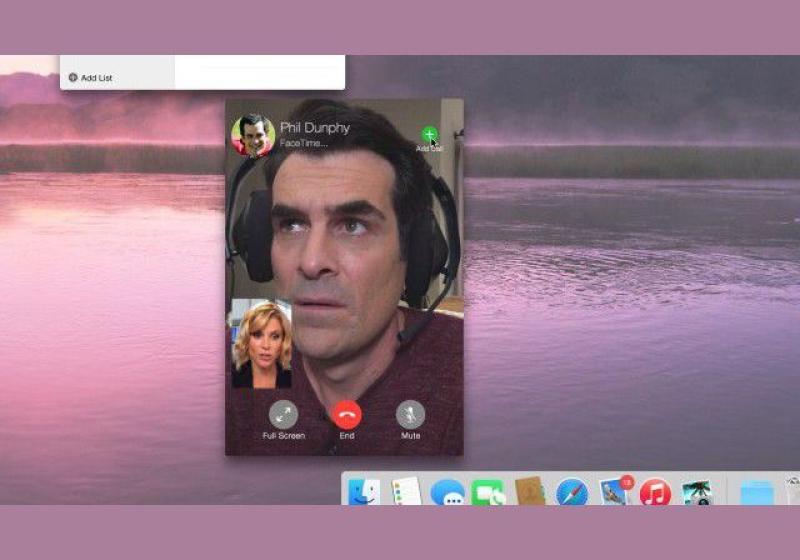Open the blue folder in the dock
The image size is (800, 560).
point(757,493)
